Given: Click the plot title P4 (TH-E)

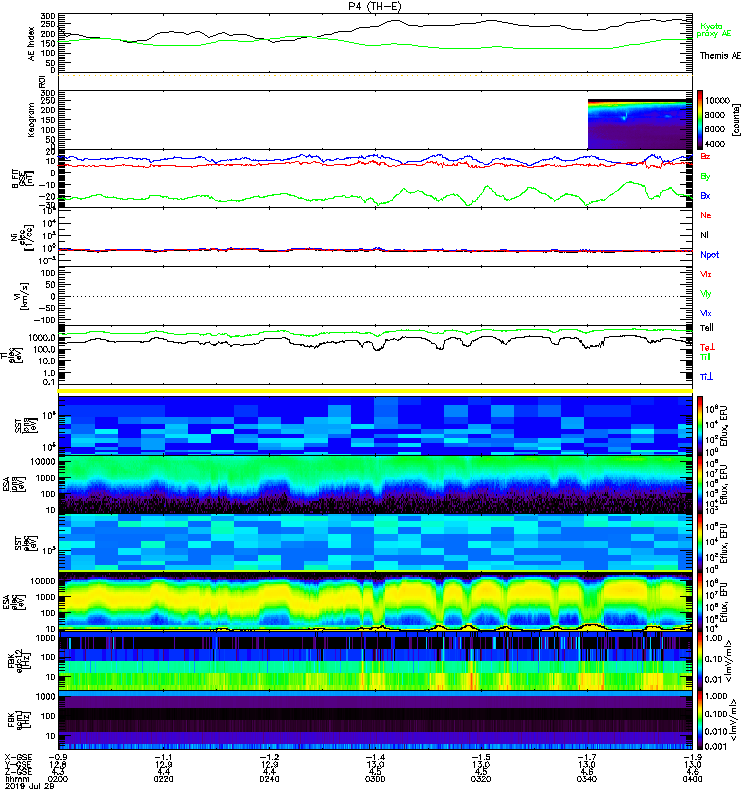Looking at the screenshot, I should 374,6.
